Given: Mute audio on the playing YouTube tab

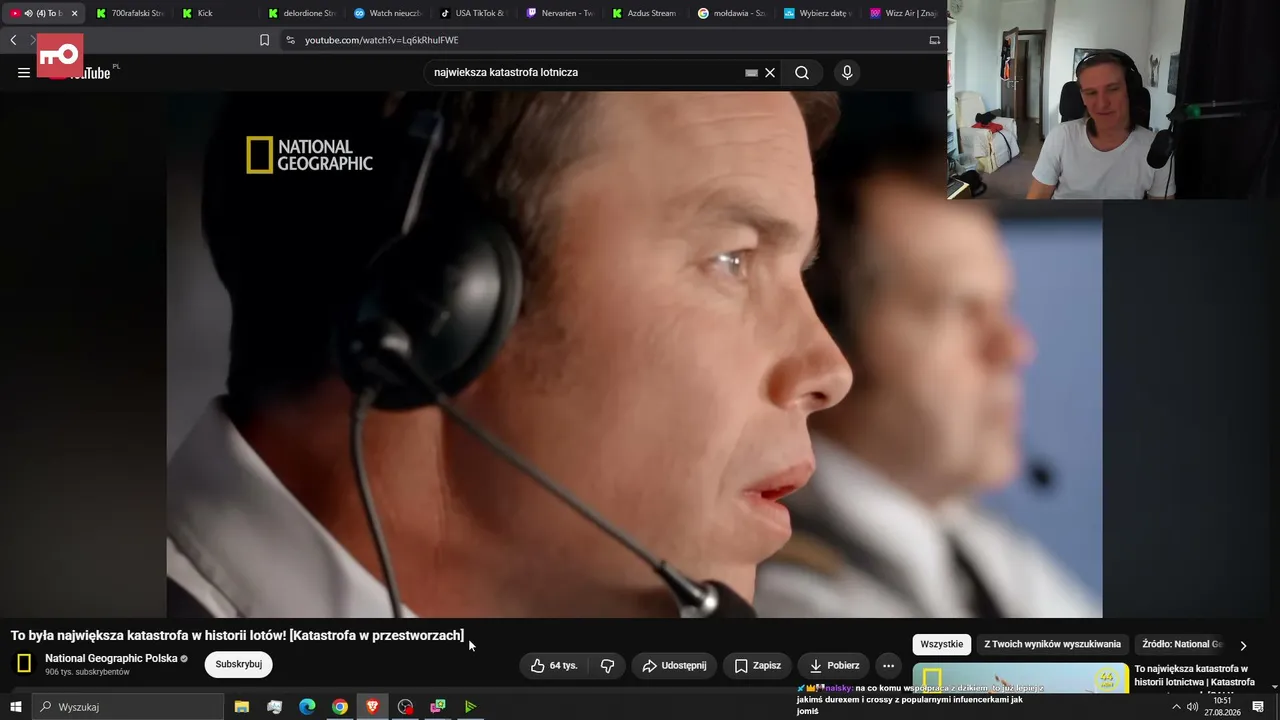Looking at the screenshot, I should (28, 13).
